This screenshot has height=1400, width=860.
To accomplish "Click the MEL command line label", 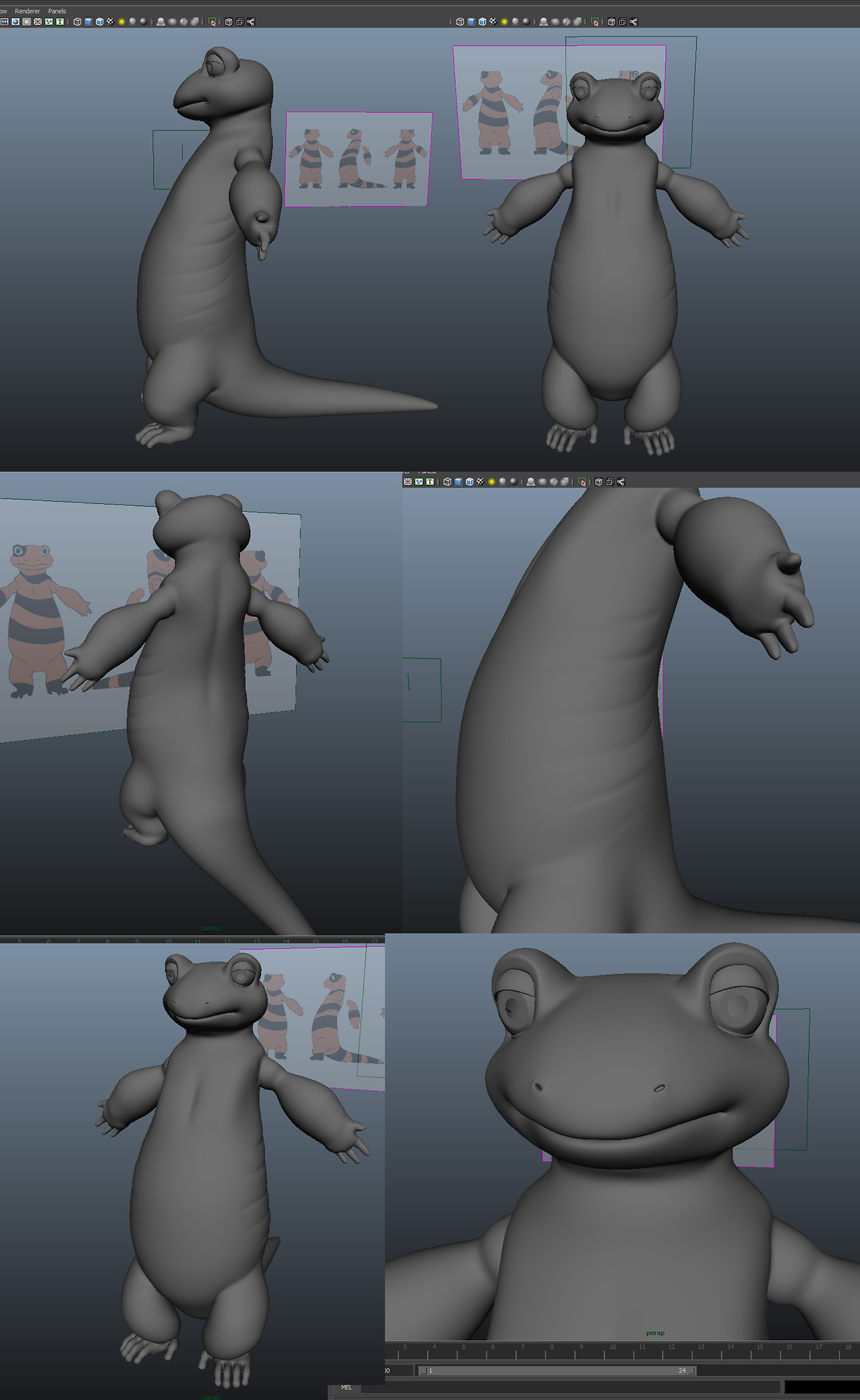I will 346,1388.
